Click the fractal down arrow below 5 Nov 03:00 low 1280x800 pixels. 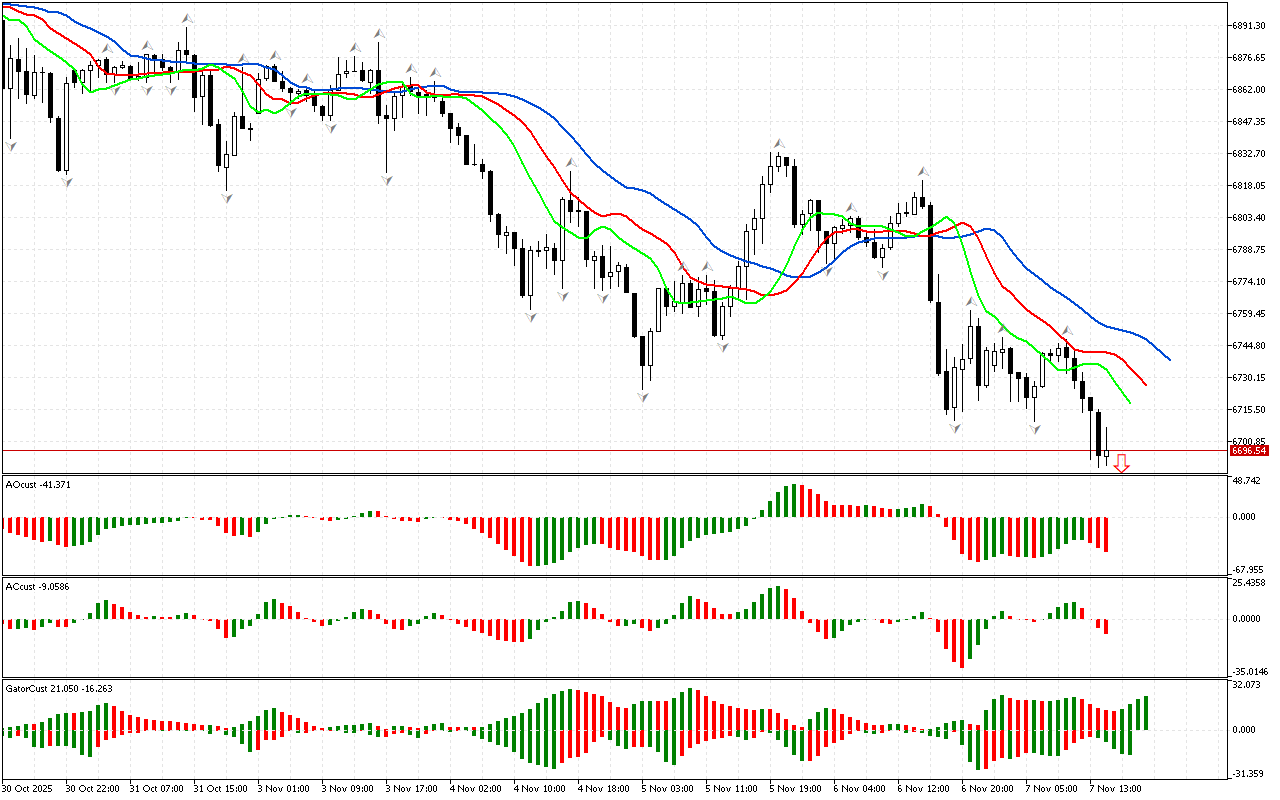(643, 397)
